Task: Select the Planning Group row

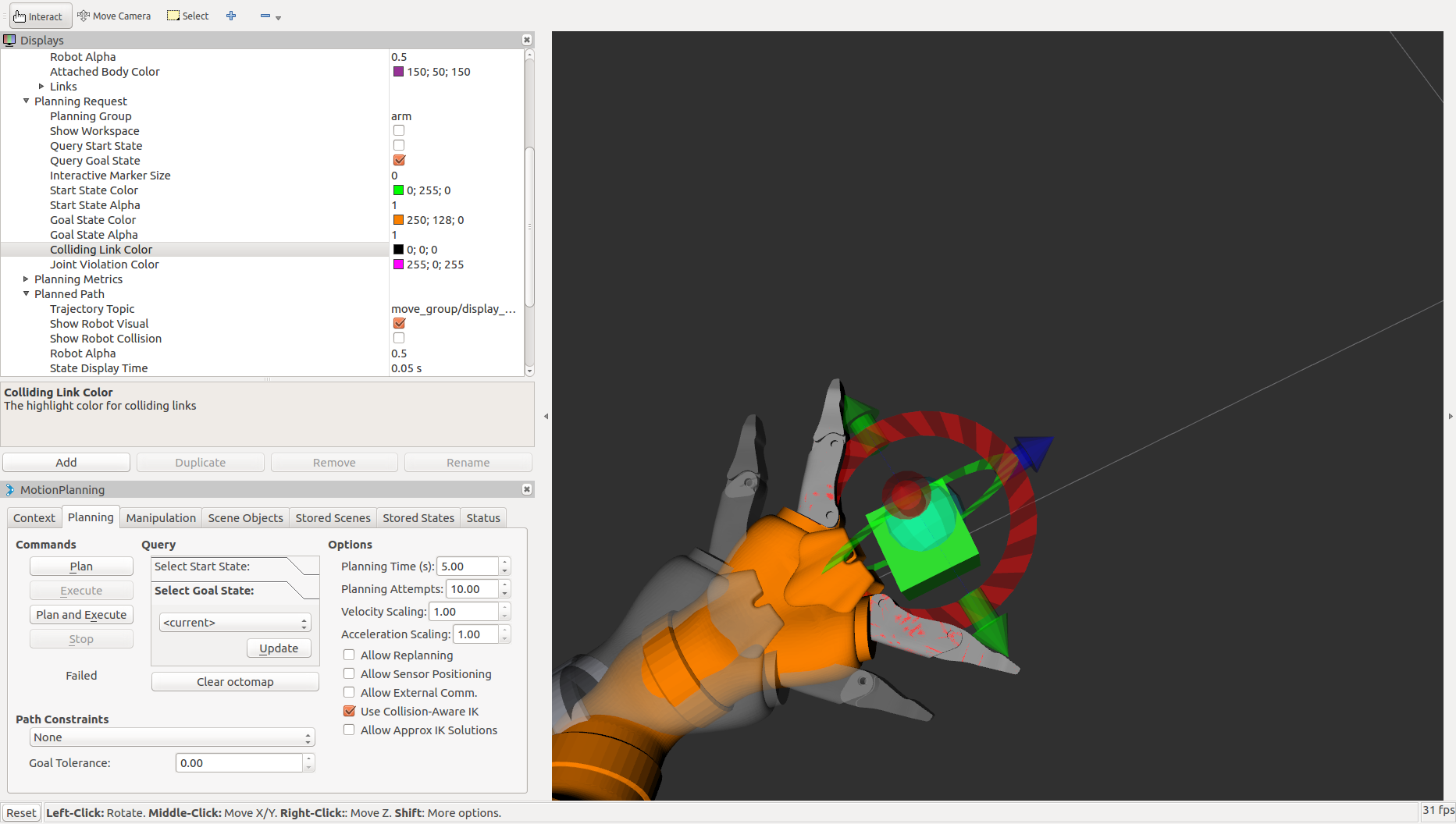Action: [x=262, y=115]
